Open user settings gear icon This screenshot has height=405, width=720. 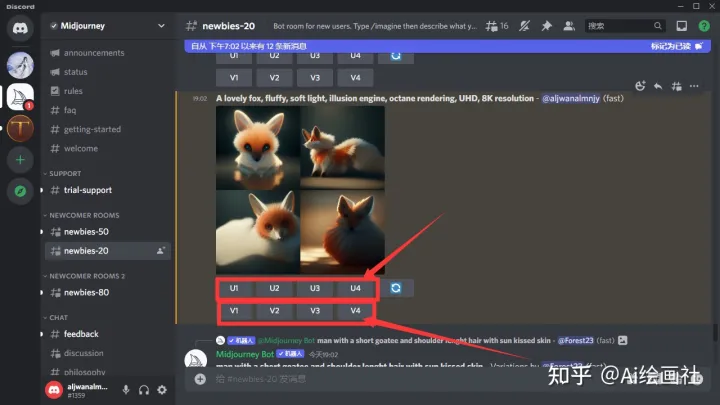click(162, 389)
